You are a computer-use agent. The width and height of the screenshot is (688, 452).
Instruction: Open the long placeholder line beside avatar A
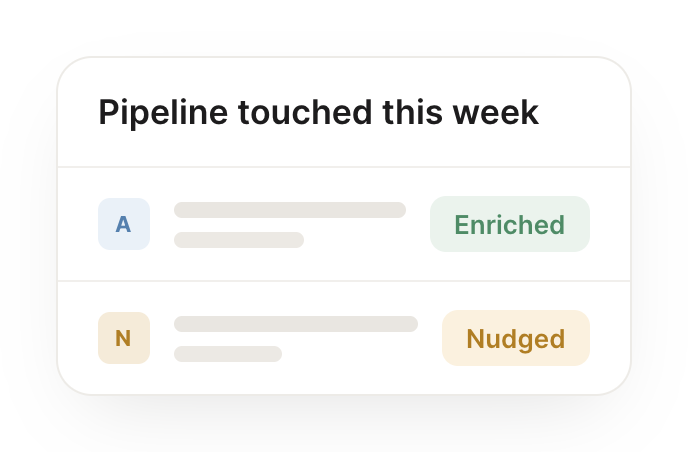(290, 210)
